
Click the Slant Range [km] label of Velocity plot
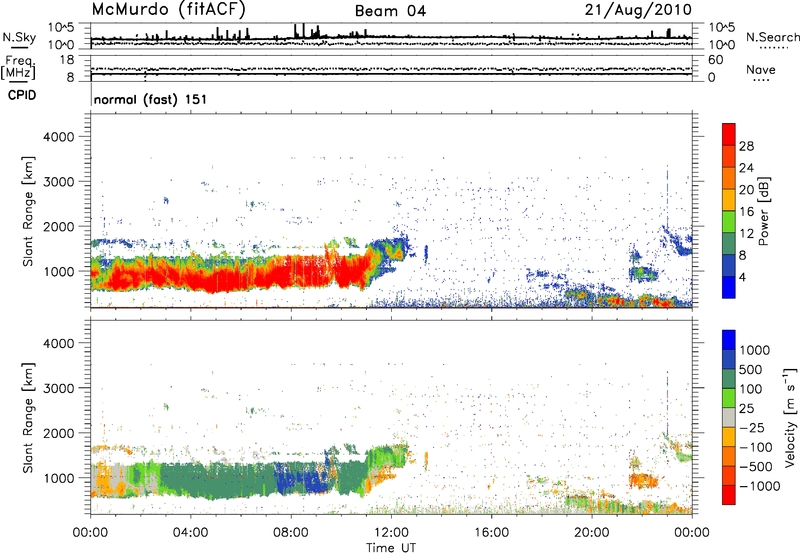coord(28,417)
